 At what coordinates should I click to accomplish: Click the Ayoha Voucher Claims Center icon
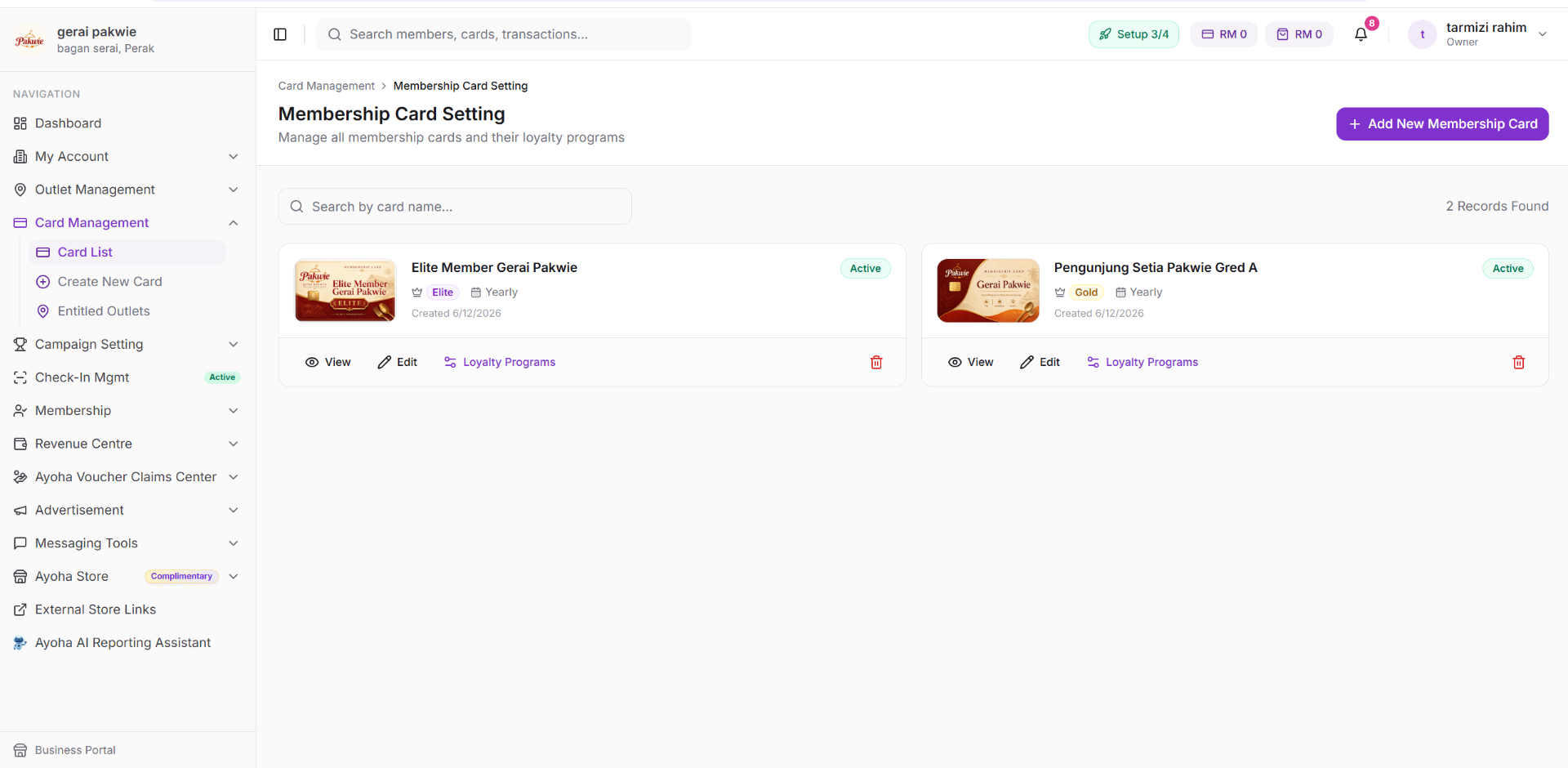pyautogui.click(x=20, y=477)
